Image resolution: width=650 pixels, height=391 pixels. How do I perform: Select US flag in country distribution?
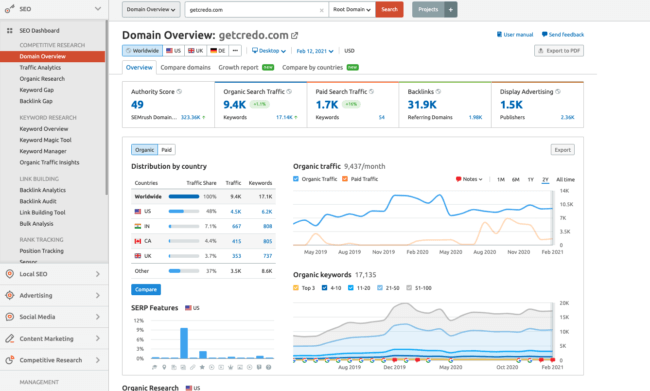click(x=138, y=211)
